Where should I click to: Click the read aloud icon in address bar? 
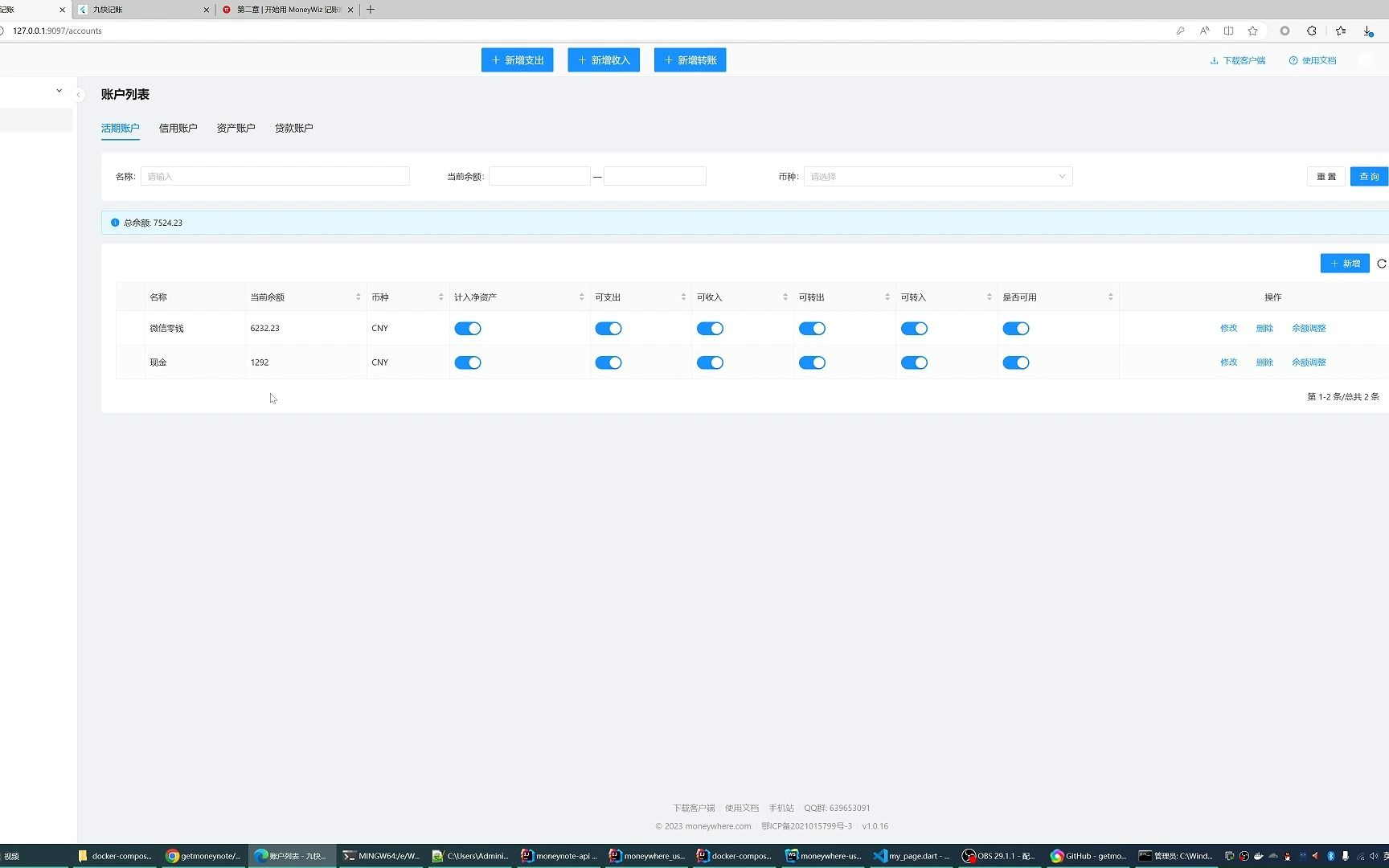coord(1204,31)
